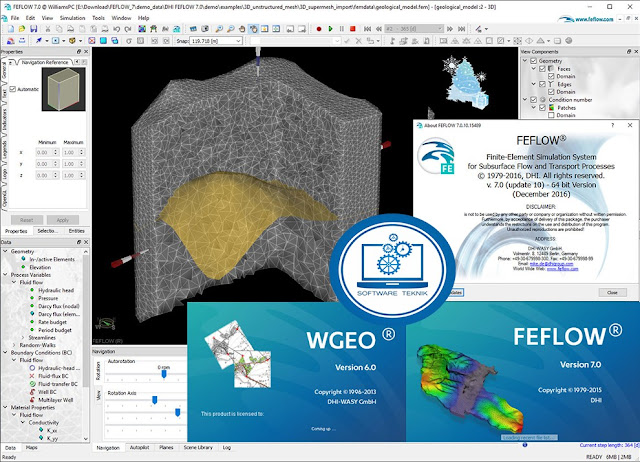
Task: Click the Close button in About dialog
Action: click(612, 292)
